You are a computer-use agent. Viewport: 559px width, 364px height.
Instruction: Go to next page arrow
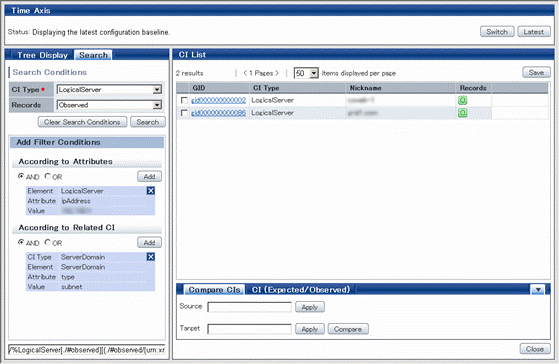(x=277, y=73)
